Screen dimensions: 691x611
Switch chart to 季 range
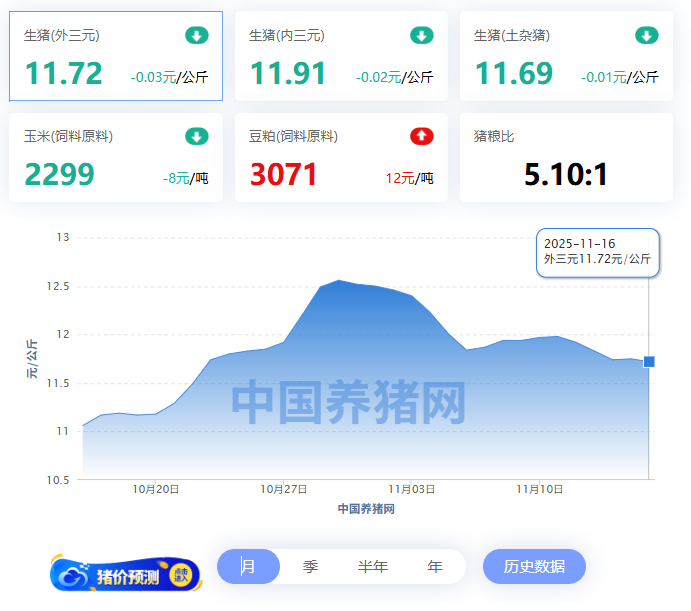pos(311,567)
